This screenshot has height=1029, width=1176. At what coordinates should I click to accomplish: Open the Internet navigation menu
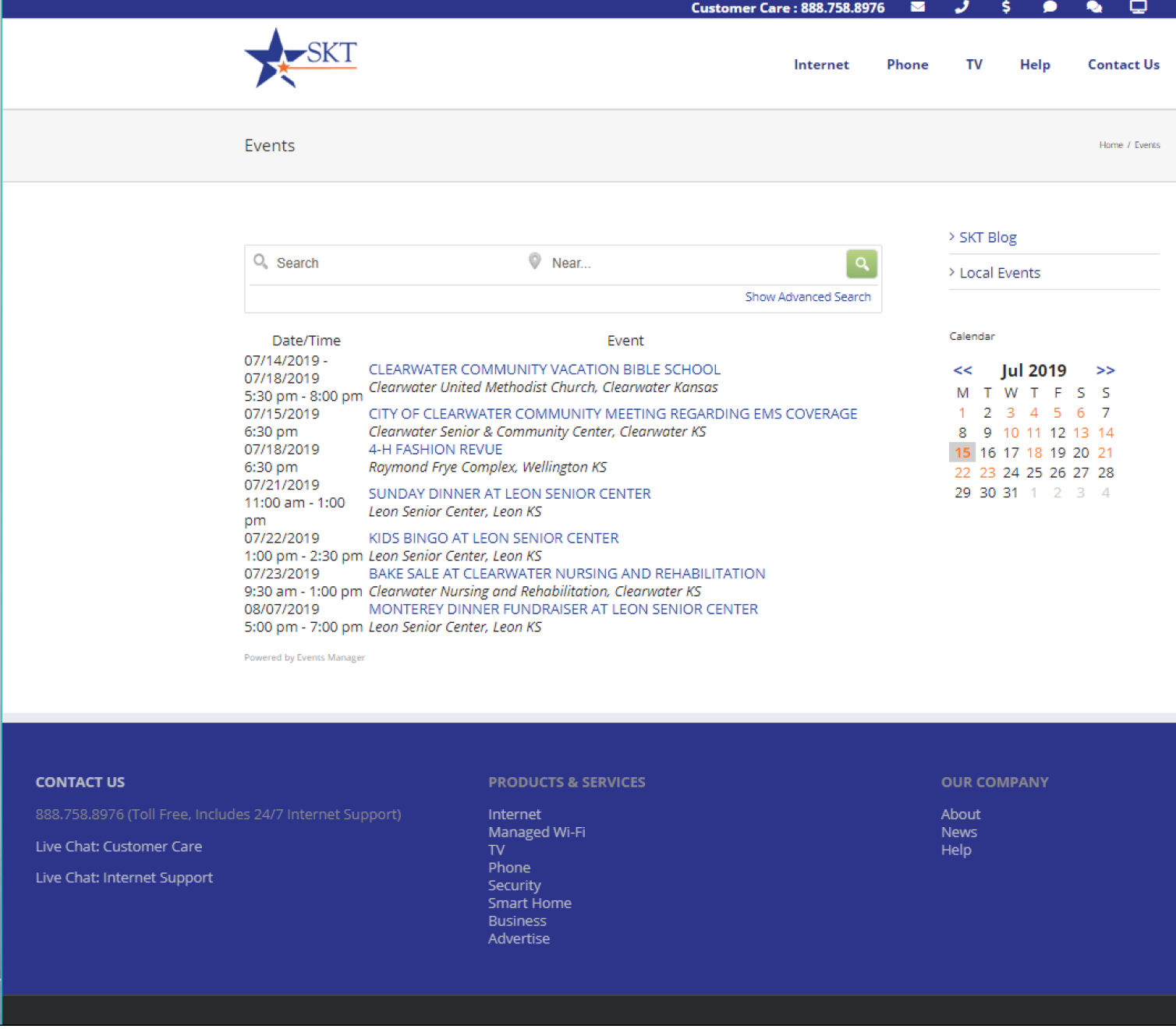tap(821, 65)
